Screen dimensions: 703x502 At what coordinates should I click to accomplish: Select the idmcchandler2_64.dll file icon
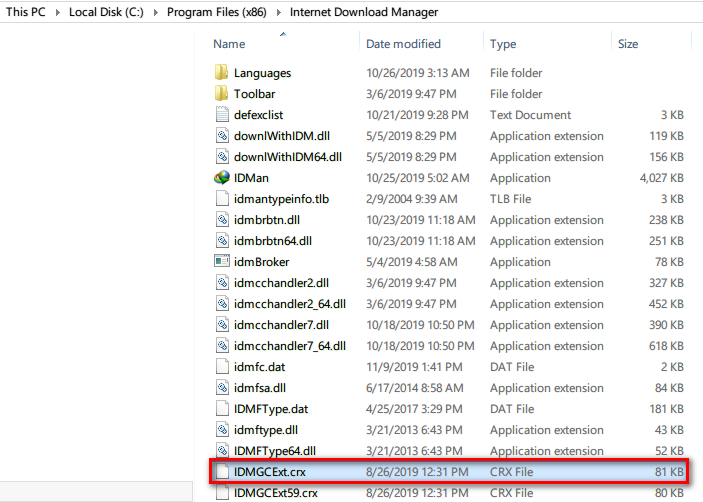point(222,303)
